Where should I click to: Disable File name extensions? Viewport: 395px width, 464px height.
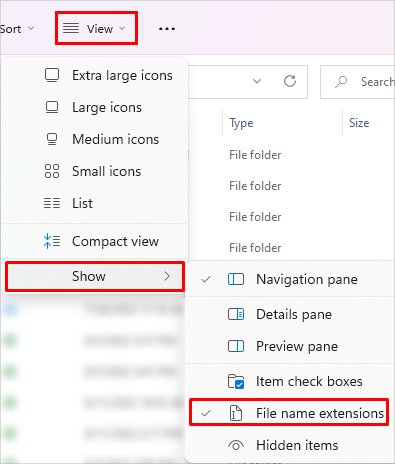click(x=289, y=413)
